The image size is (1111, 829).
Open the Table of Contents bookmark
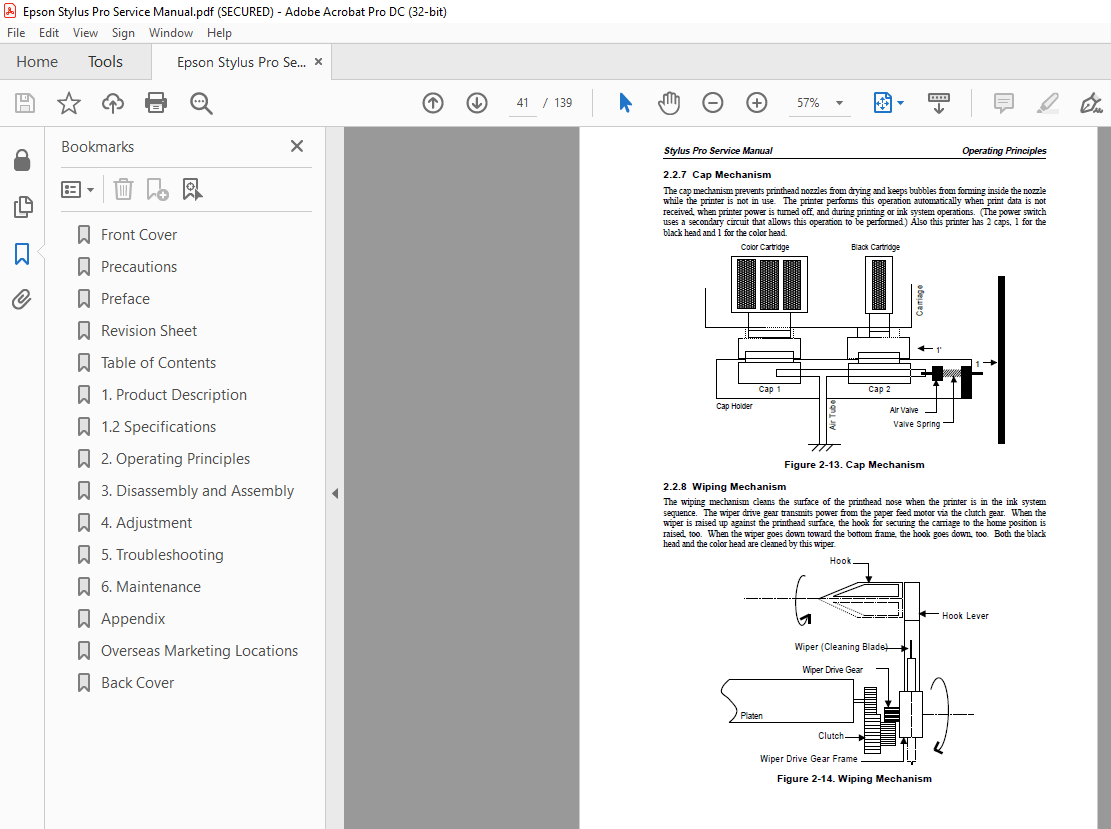(x=158, y=363)
